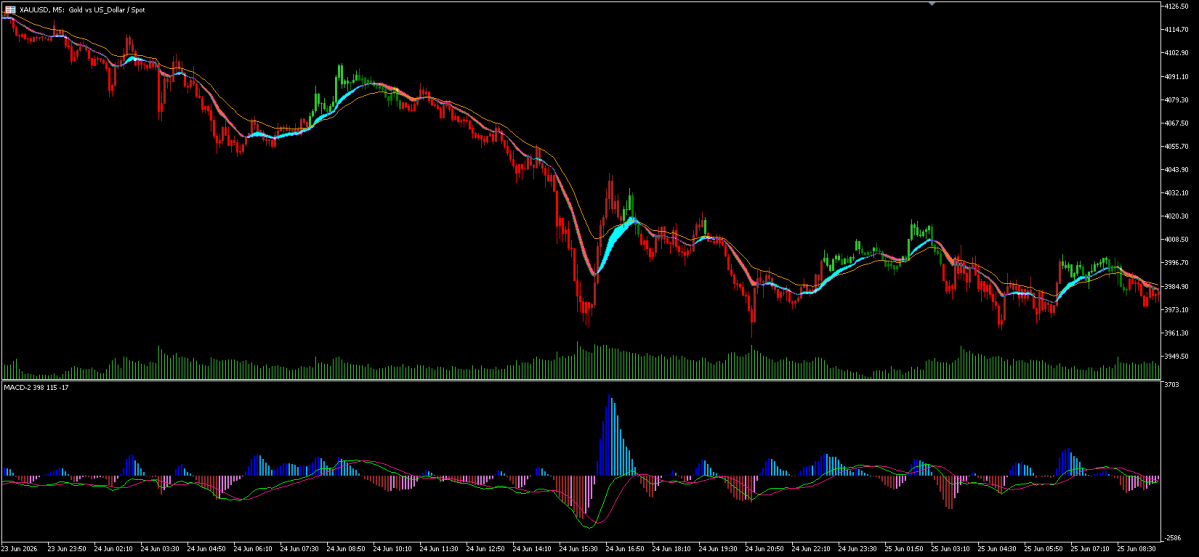Click the 23 Jun 23:50 time label
The image size is (1199, 557).
click(65, 549)
